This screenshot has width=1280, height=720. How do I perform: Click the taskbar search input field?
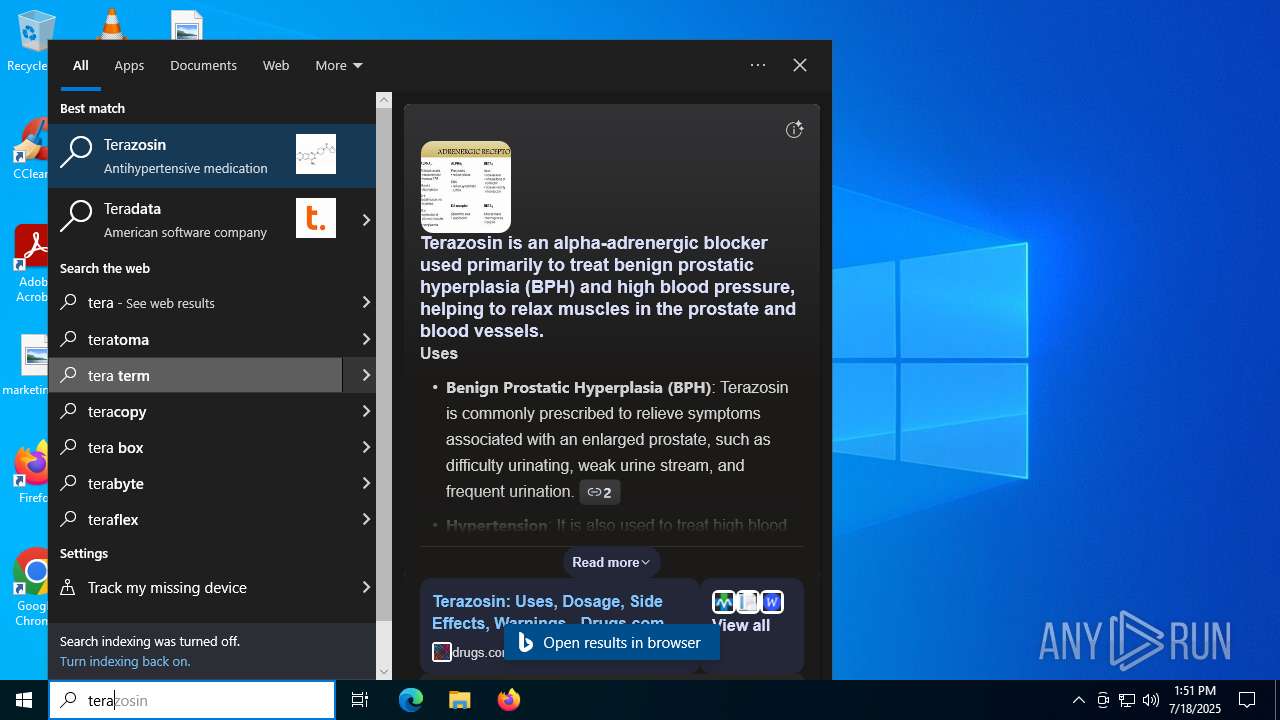click(x=192, y=700)
